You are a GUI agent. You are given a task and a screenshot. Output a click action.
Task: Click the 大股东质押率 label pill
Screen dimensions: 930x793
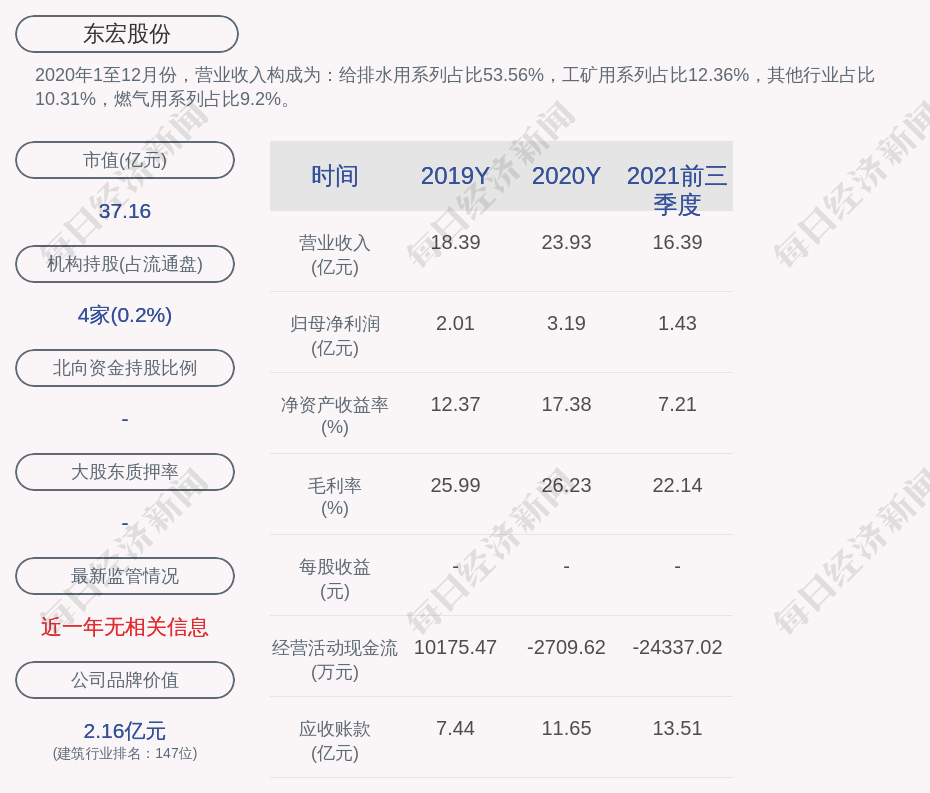pyautogui.click(x=125, y=472)
